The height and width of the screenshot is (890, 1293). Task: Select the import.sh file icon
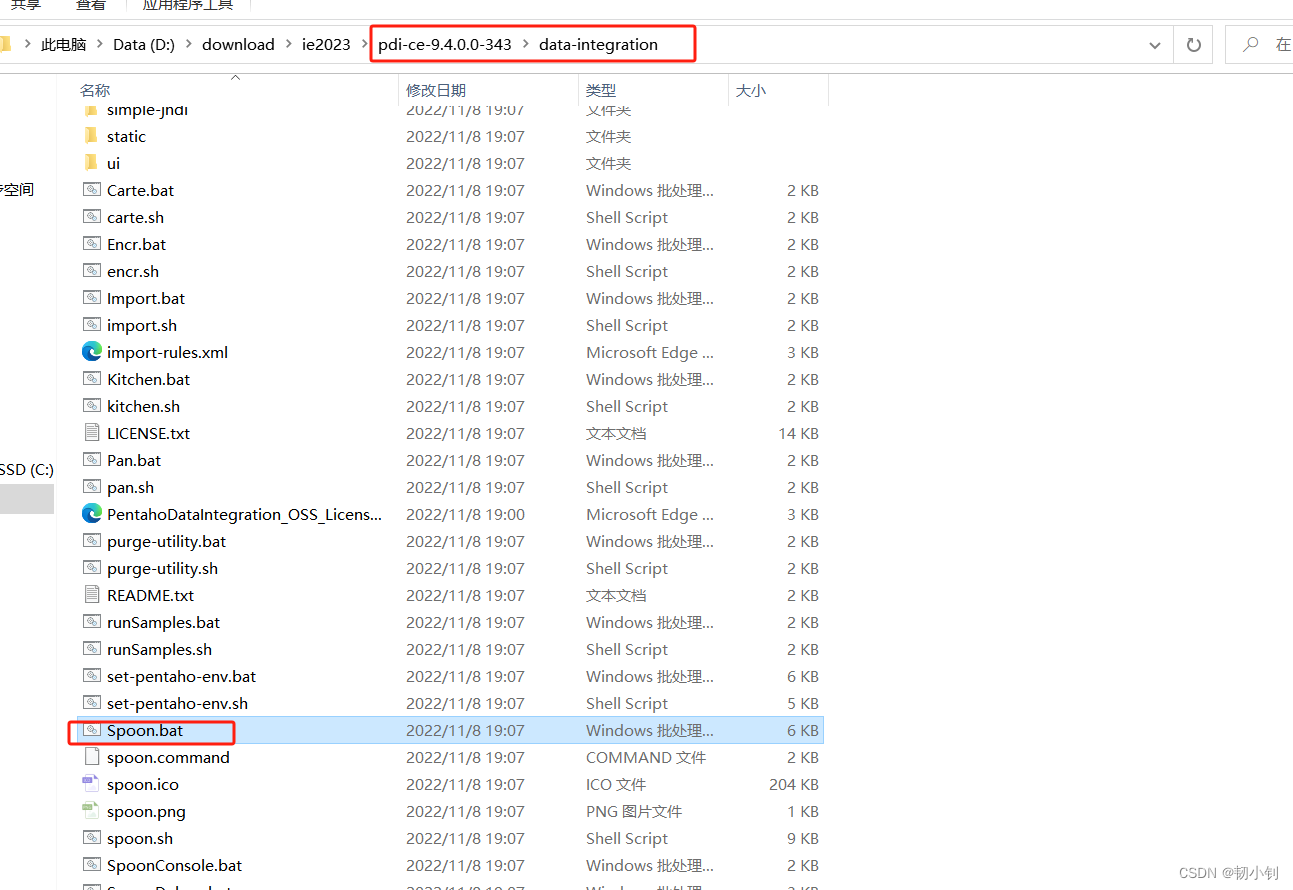(x=91, y=325)
